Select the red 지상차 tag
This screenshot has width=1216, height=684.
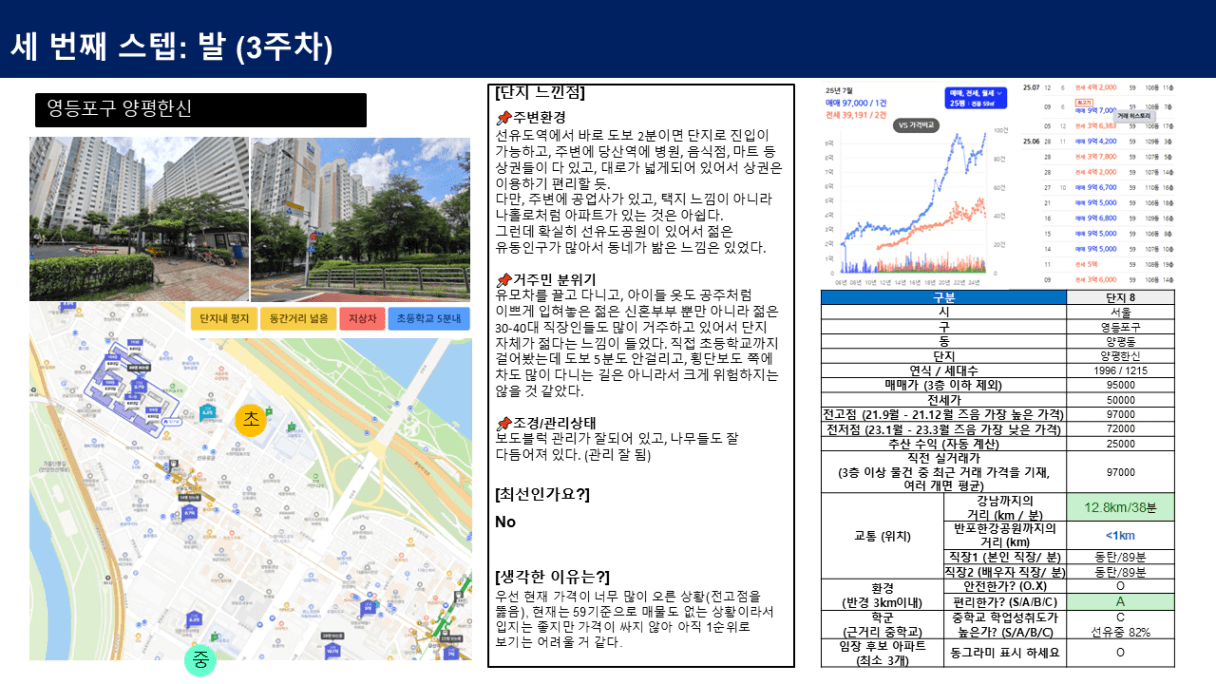[360, 319]
